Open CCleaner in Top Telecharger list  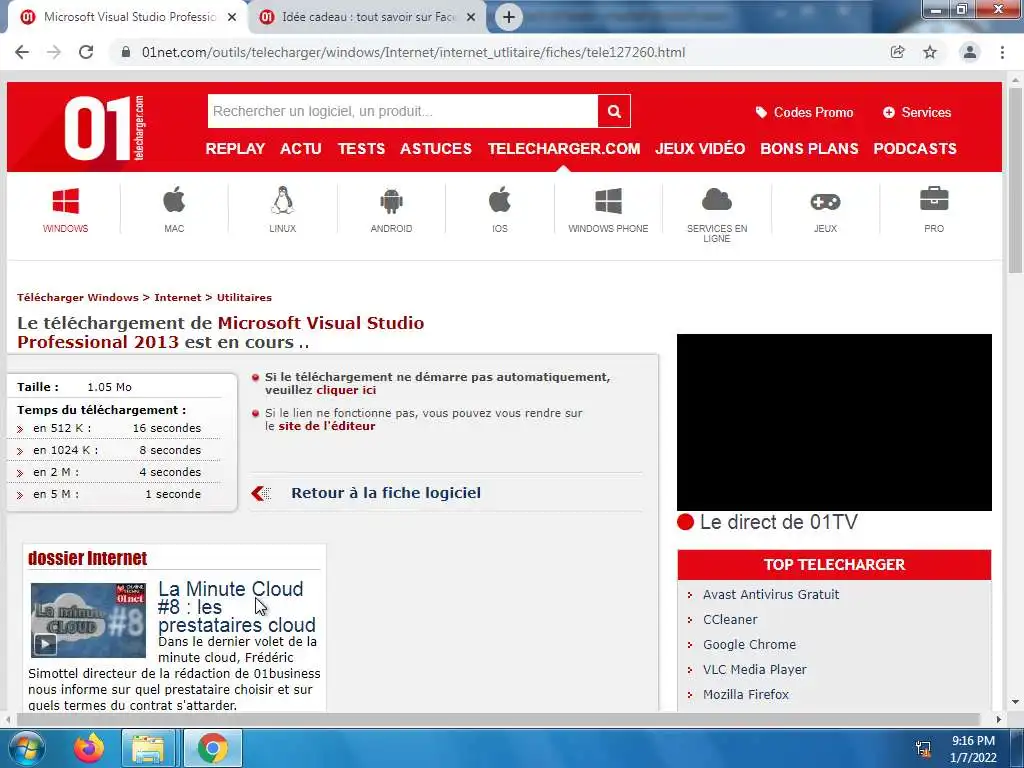pyautogui.click(x=730, y=620)
